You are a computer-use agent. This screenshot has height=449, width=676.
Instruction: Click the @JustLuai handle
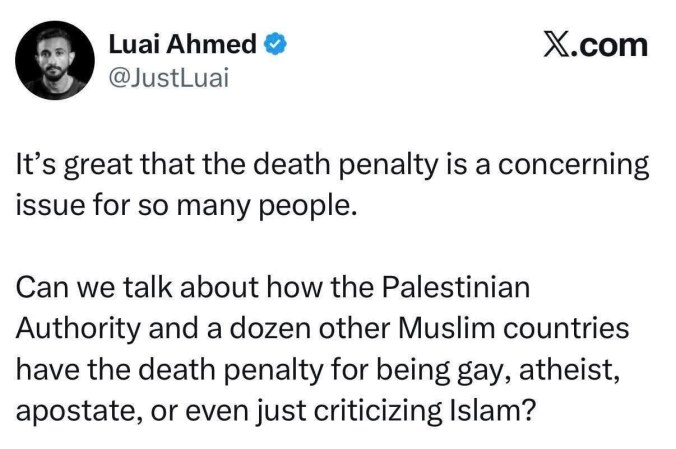[169, 79]
